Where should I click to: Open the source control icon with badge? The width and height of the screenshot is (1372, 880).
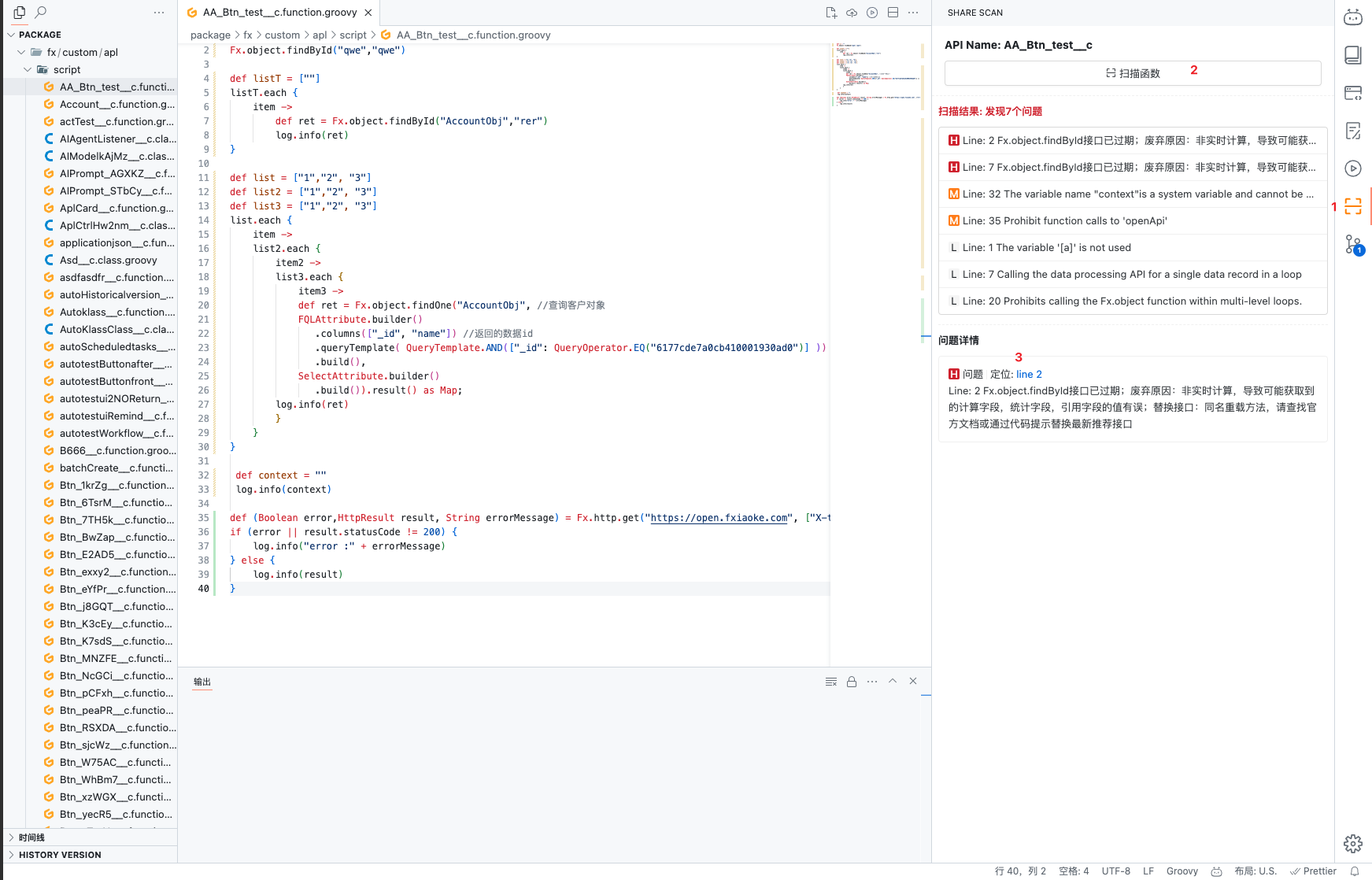click(x=1352, y=245)
